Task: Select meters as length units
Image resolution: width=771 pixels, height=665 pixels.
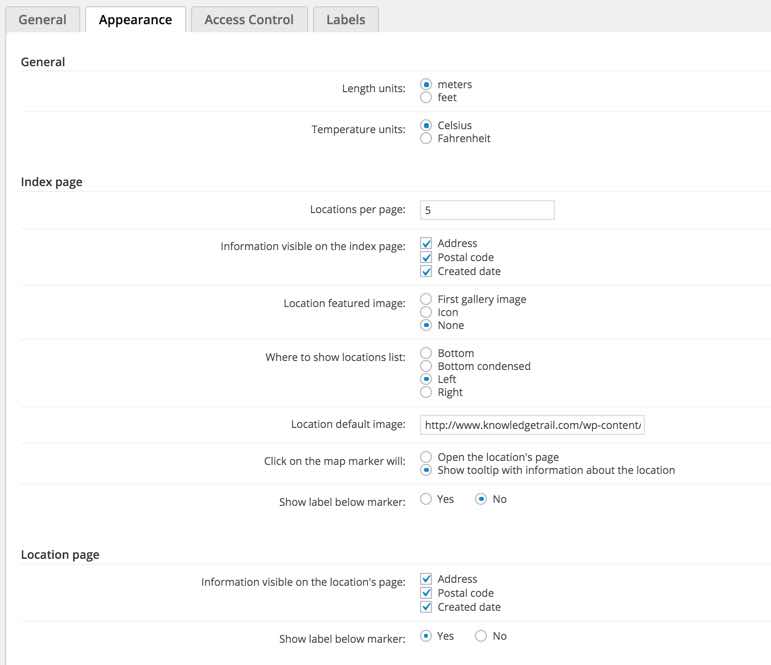Action: pyautogui.click(x=426, y=85)
